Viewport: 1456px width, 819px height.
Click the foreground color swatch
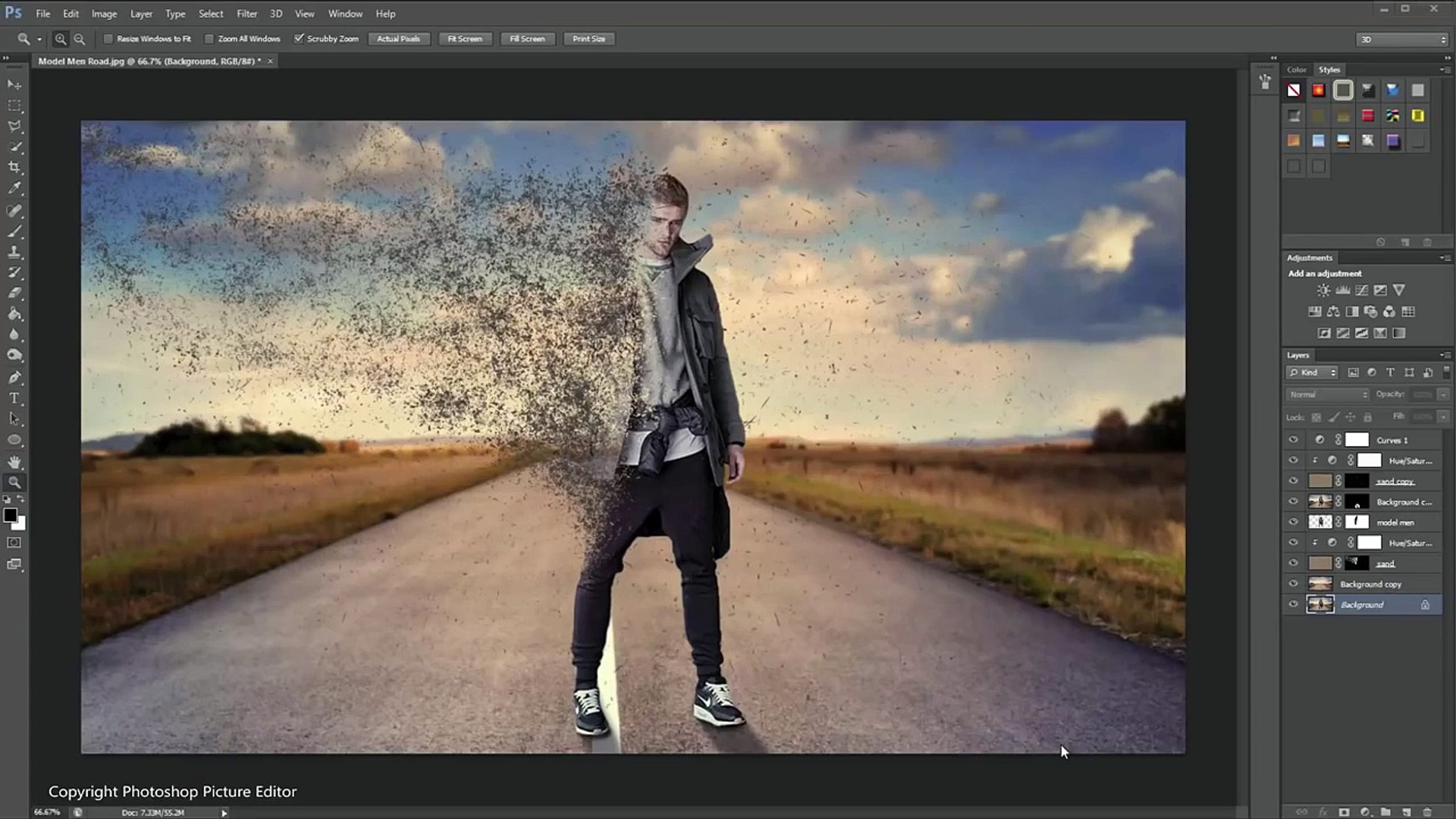(10, 516)
